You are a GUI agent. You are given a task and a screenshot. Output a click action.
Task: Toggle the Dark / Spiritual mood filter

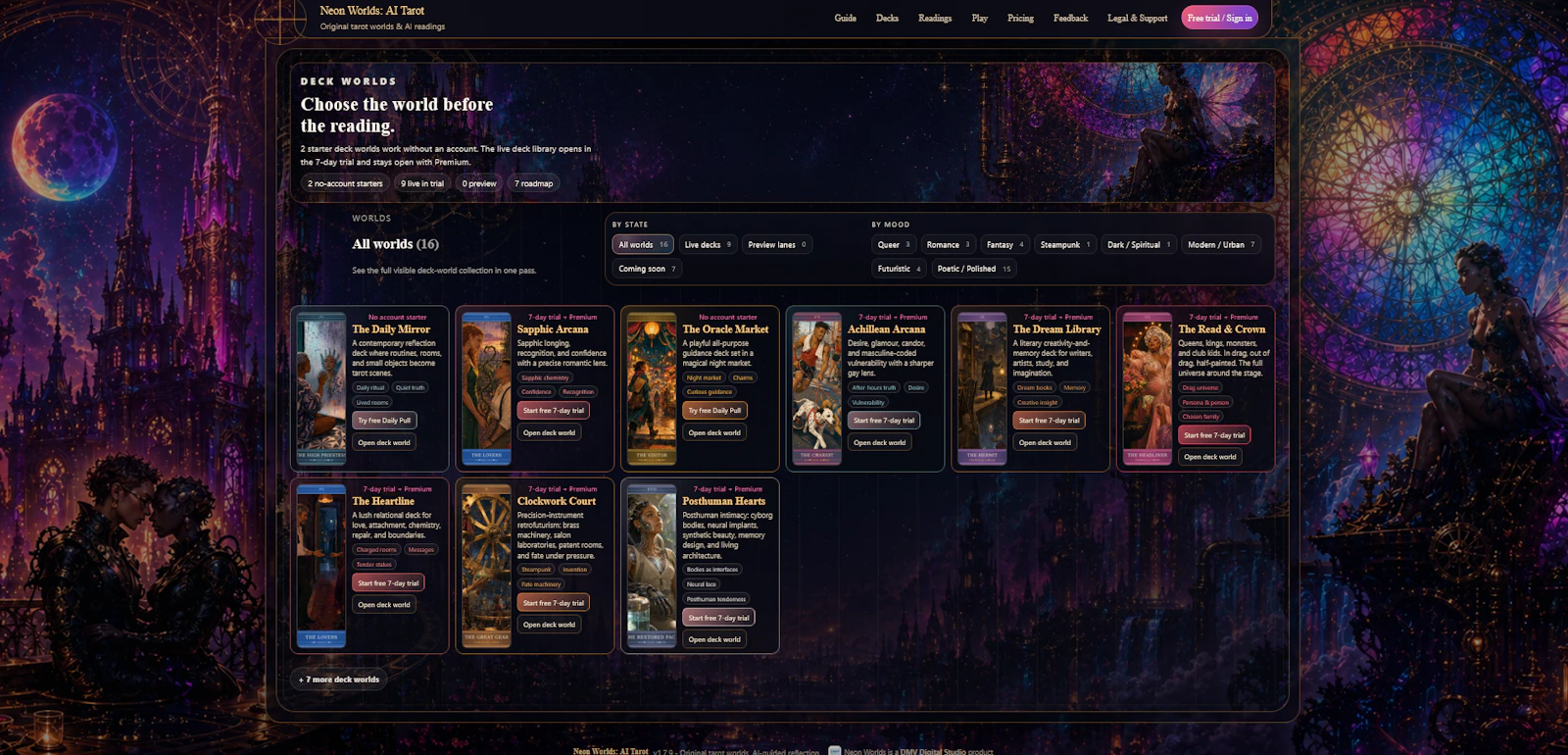[1139, 244]
